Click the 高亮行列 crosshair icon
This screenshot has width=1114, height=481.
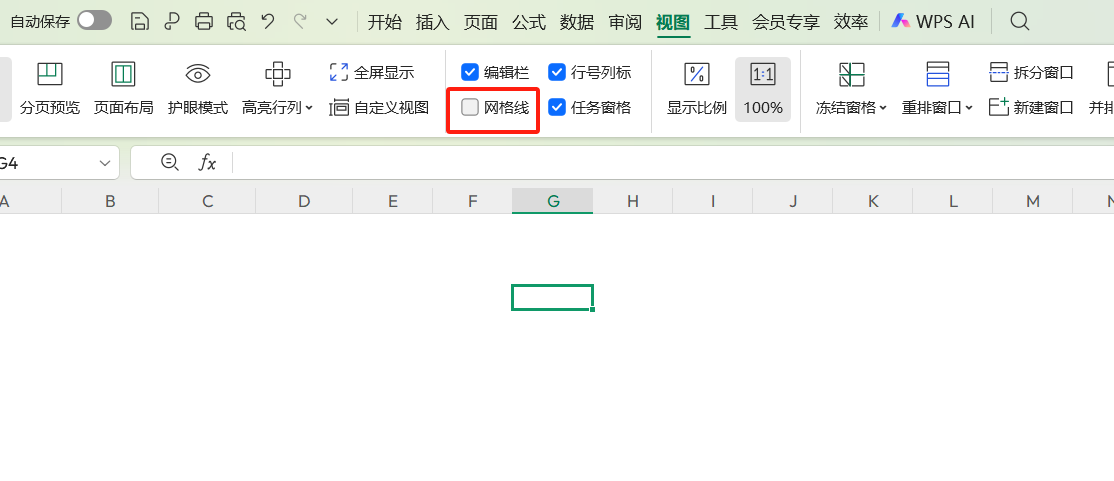coord(277,73)
